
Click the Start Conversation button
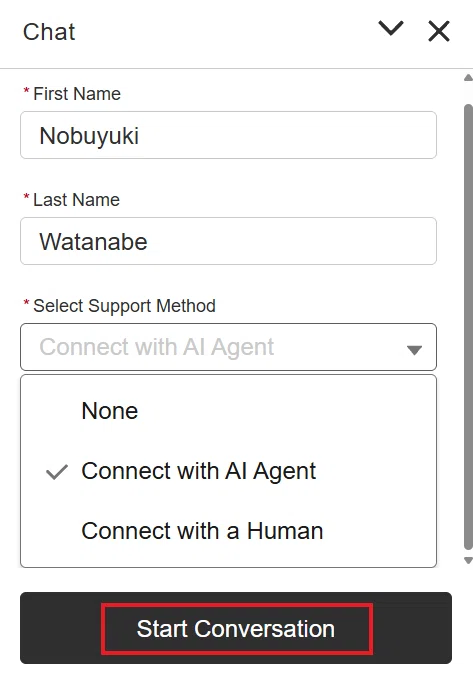[x=236, y=628]
